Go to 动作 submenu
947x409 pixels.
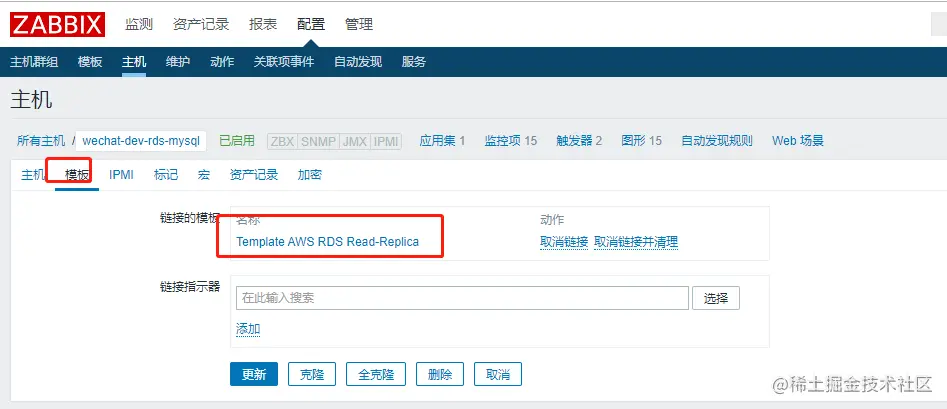click(x=222, y=62)
